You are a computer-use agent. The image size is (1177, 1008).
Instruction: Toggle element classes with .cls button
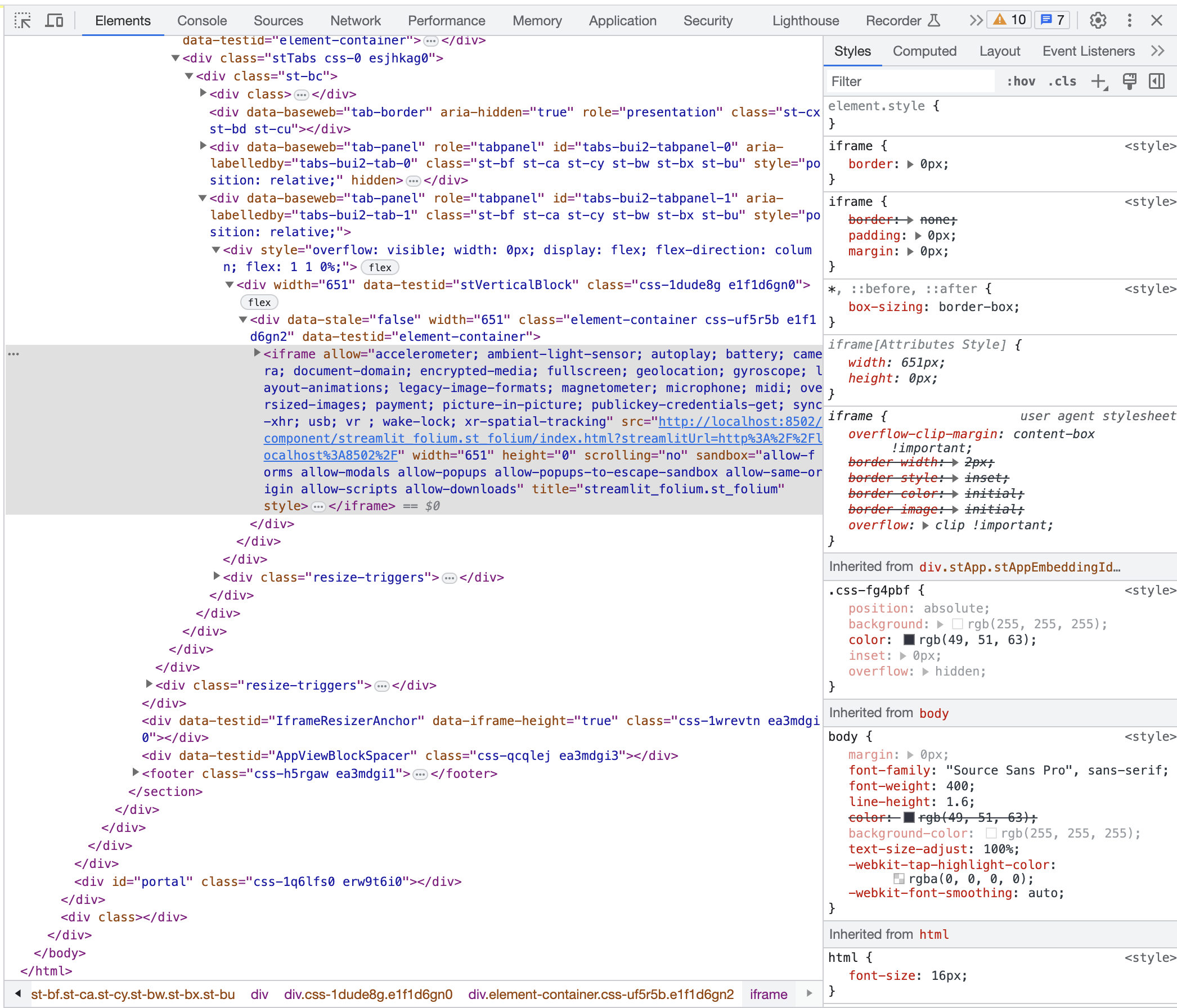(x=1061, y=81)
